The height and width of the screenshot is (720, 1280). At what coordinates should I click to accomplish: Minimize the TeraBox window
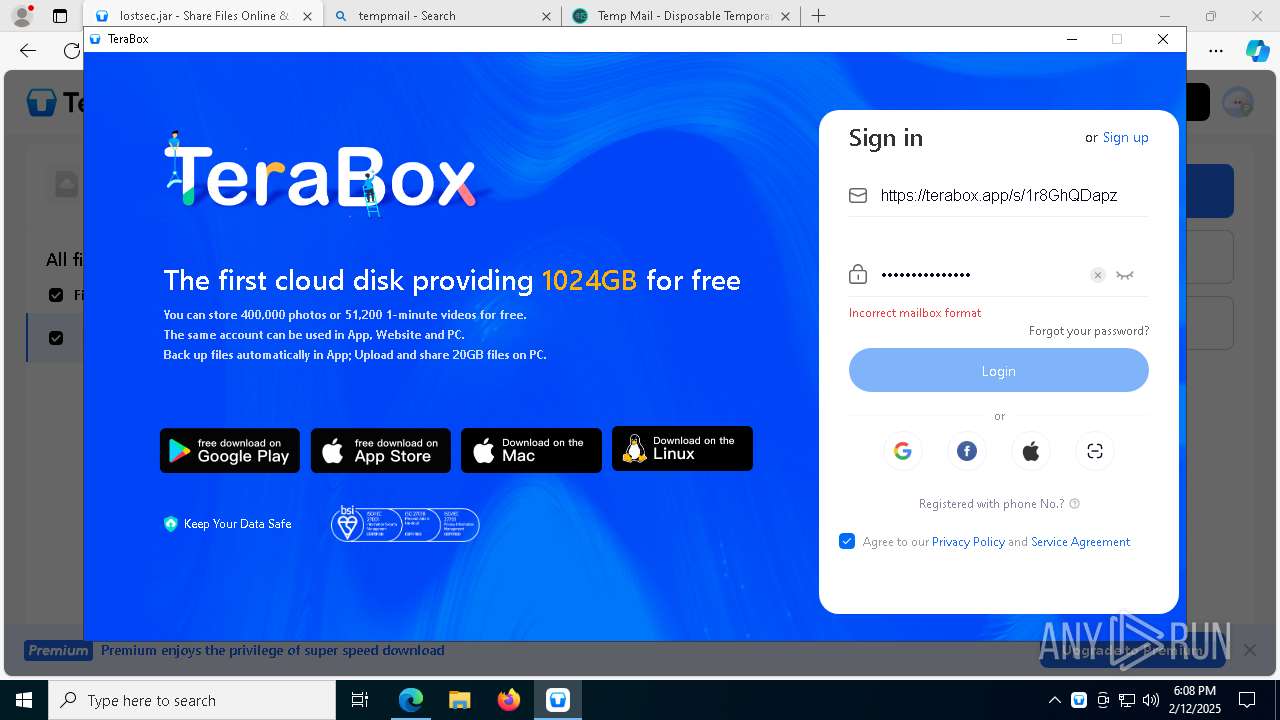1072,39
